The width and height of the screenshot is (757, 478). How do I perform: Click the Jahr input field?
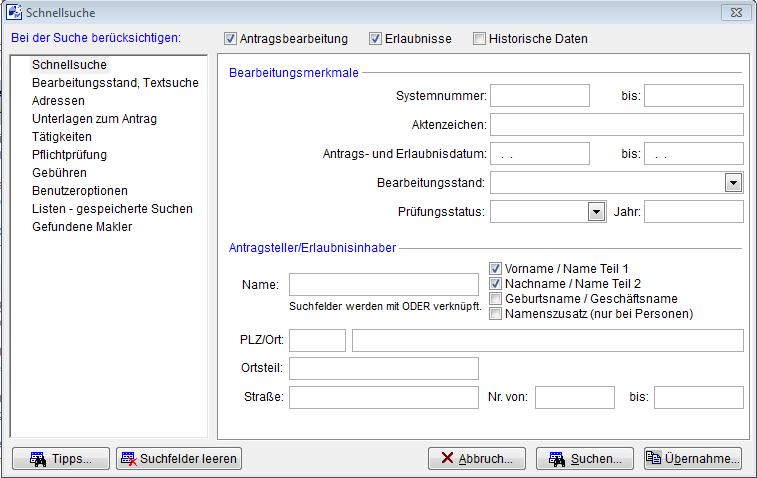coord(693,211)
